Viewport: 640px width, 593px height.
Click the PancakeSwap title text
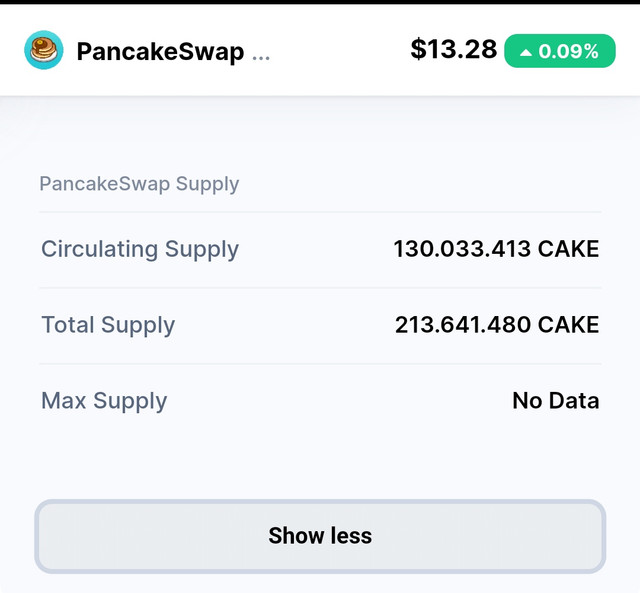point(160,52)
